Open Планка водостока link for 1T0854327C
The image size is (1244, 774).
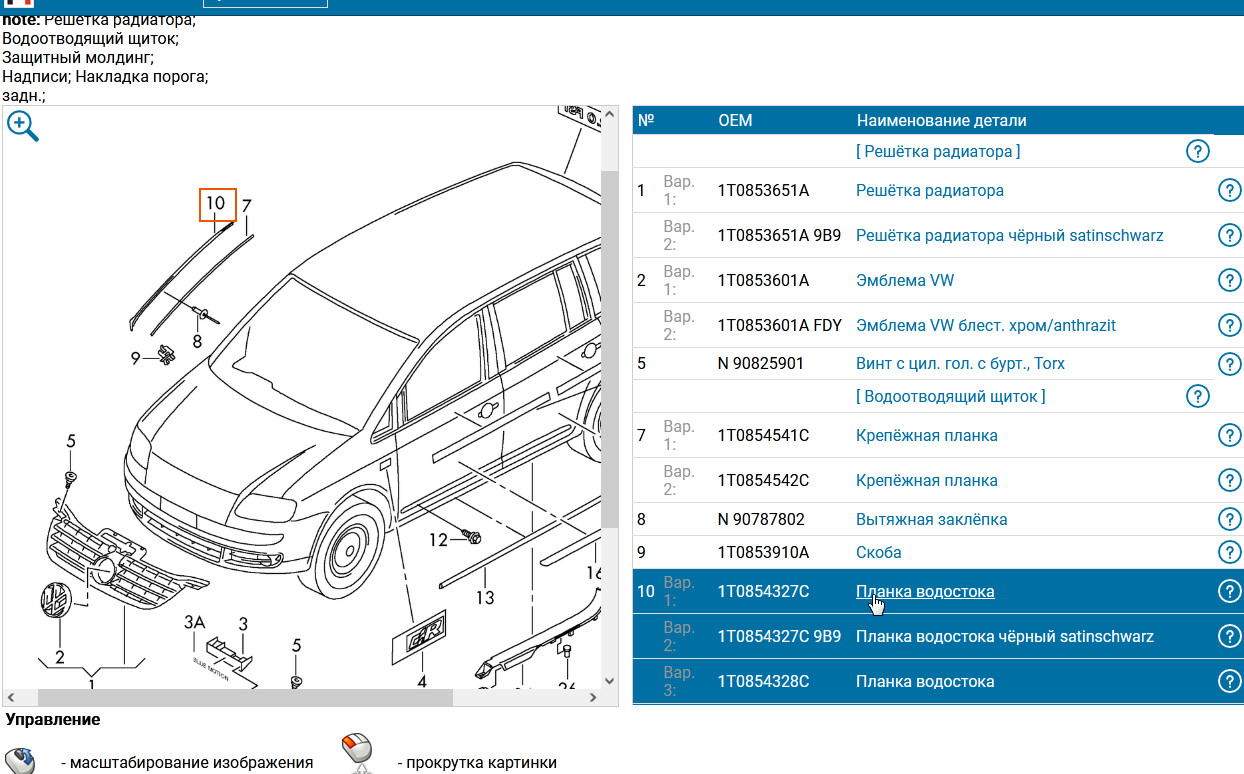click(x=925, y=591)
